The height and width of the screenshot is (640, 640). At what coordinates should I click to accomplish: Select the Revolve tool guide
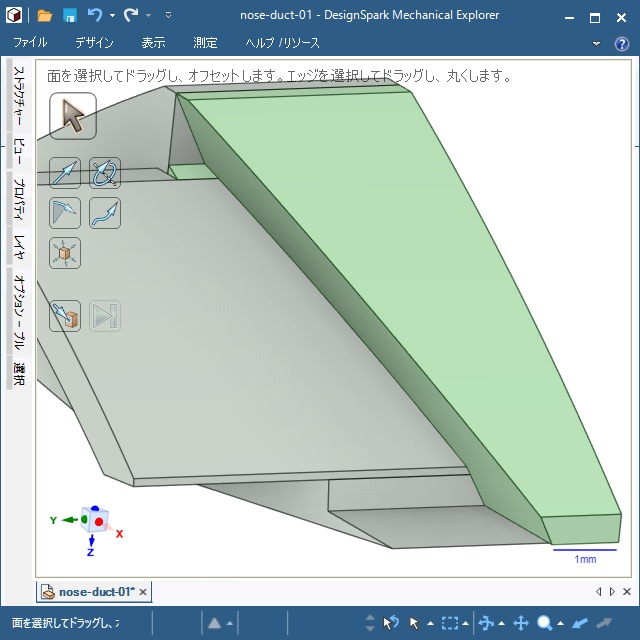point(105,174)
